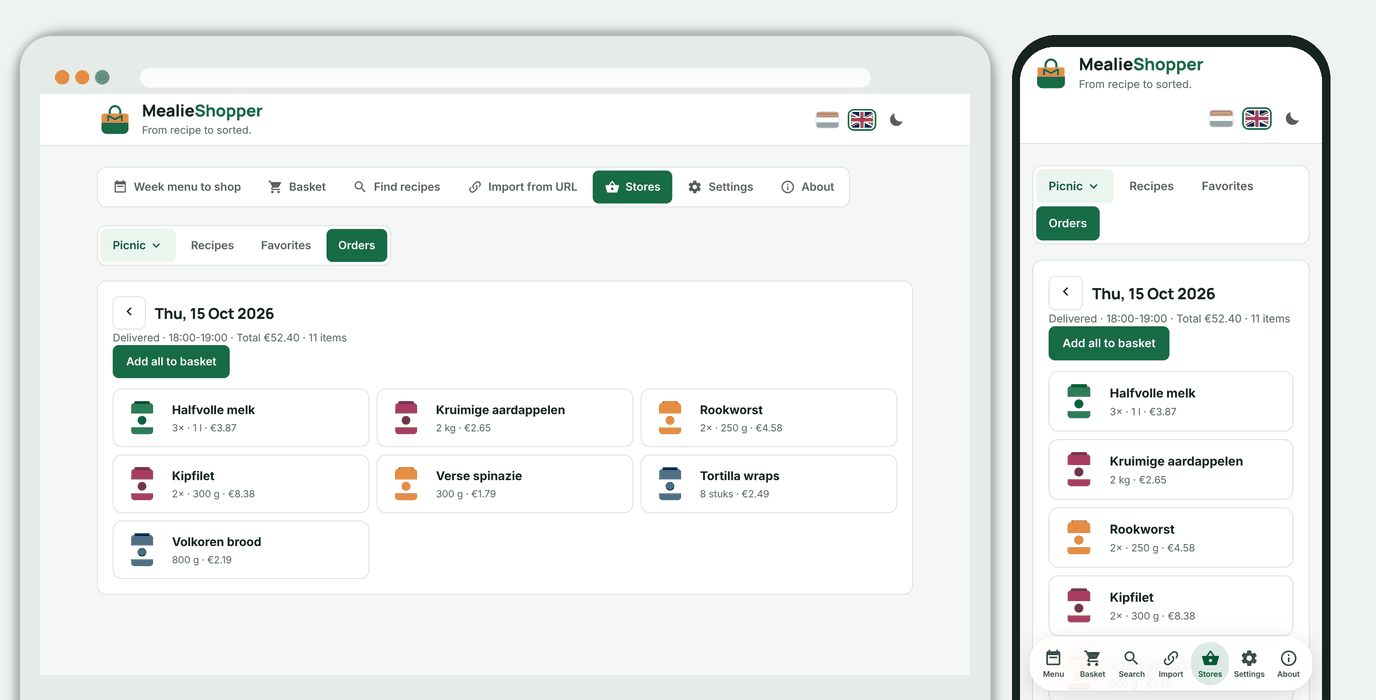Open Import in phone bottom navigation
Viewport: 1376px width, 700px height.
(x=1171, y=664)
